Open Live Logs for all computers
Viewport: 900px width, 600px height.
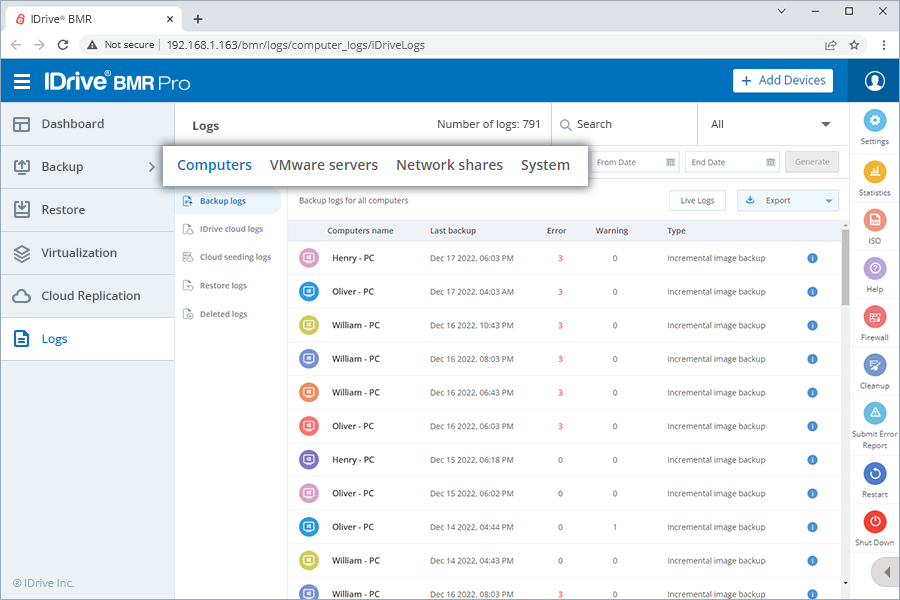pos(697,200)
